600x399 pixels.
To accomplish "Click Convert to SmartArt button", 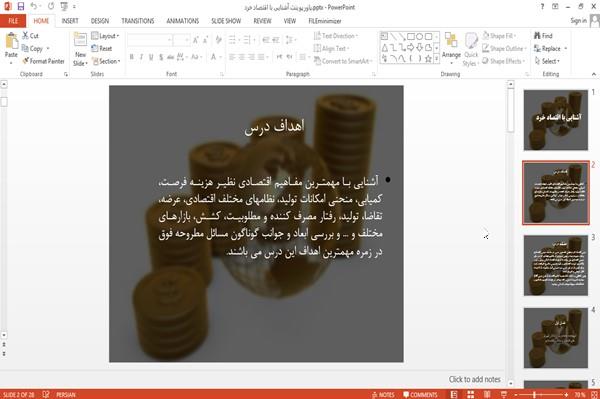I will (x=342, y=61).
